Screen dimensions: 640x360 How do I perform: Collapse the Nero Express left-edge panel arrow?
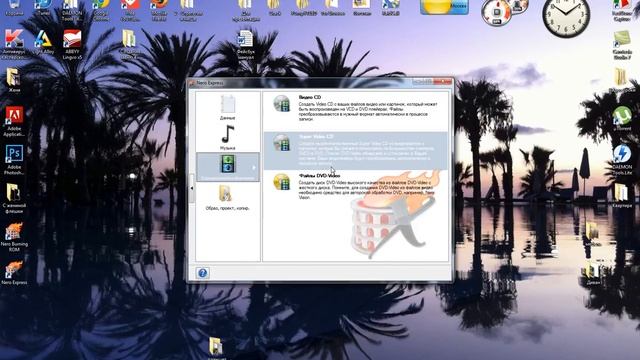click(x=192, y=188)
